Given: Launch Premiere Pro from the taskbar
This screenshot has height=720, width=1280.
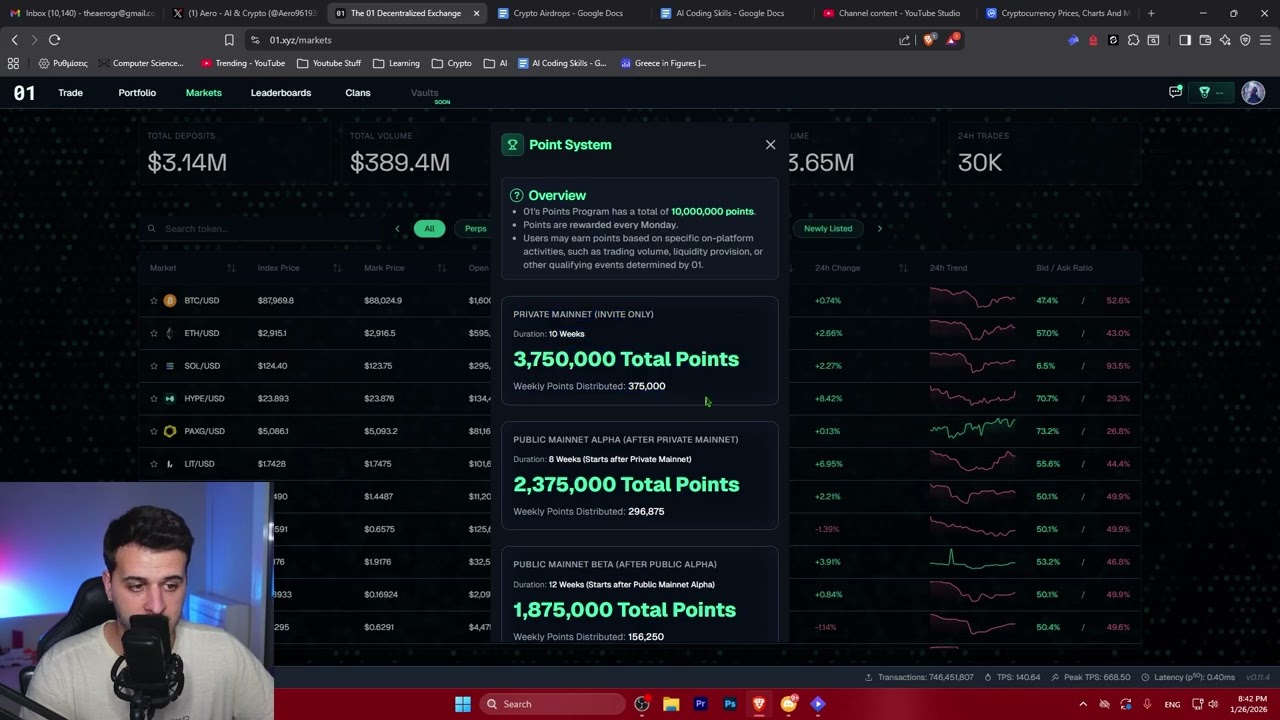Looking at the screenshot, I should pyautogui.click(x=700, y=704).
